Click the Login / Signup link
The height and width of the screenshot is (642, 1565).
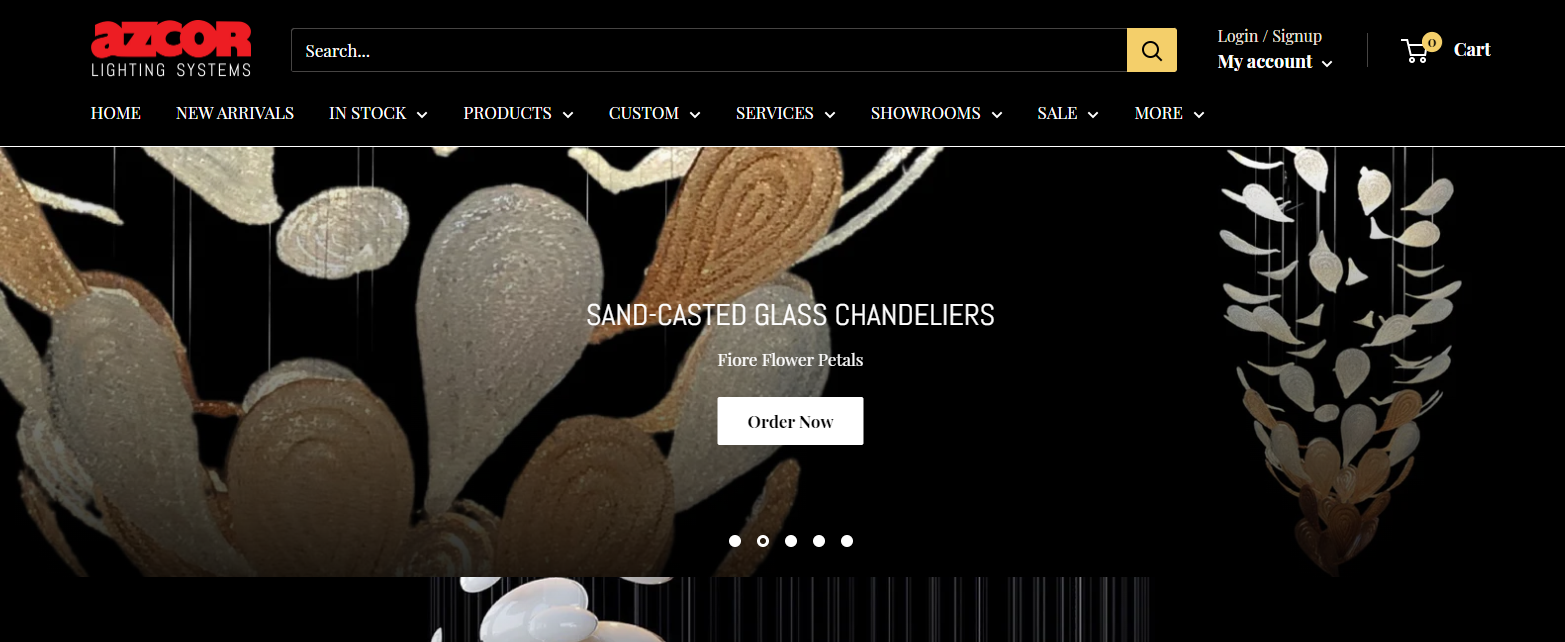[x=1269, y=36]
